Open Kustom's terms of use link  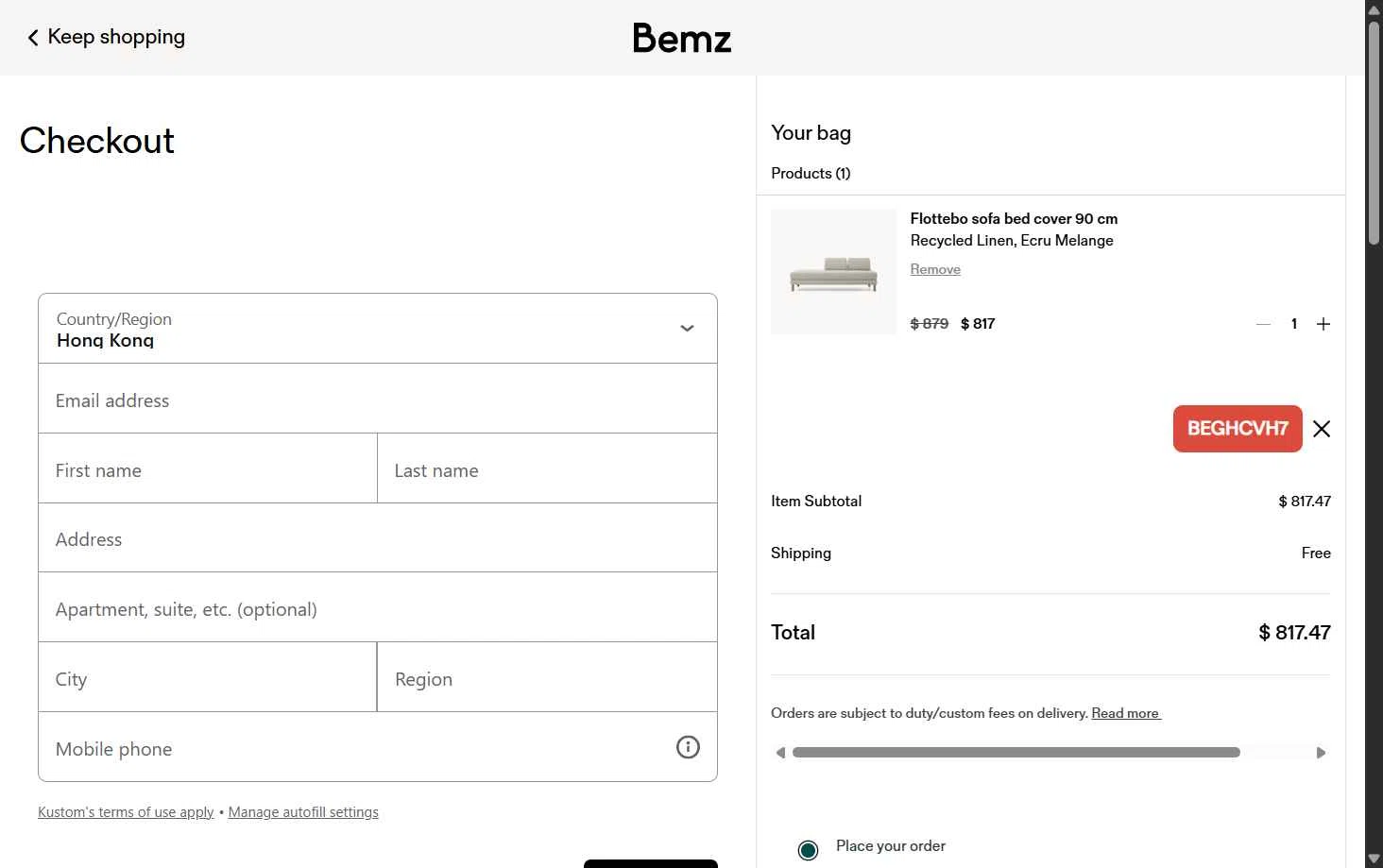(x=126, y=812)
